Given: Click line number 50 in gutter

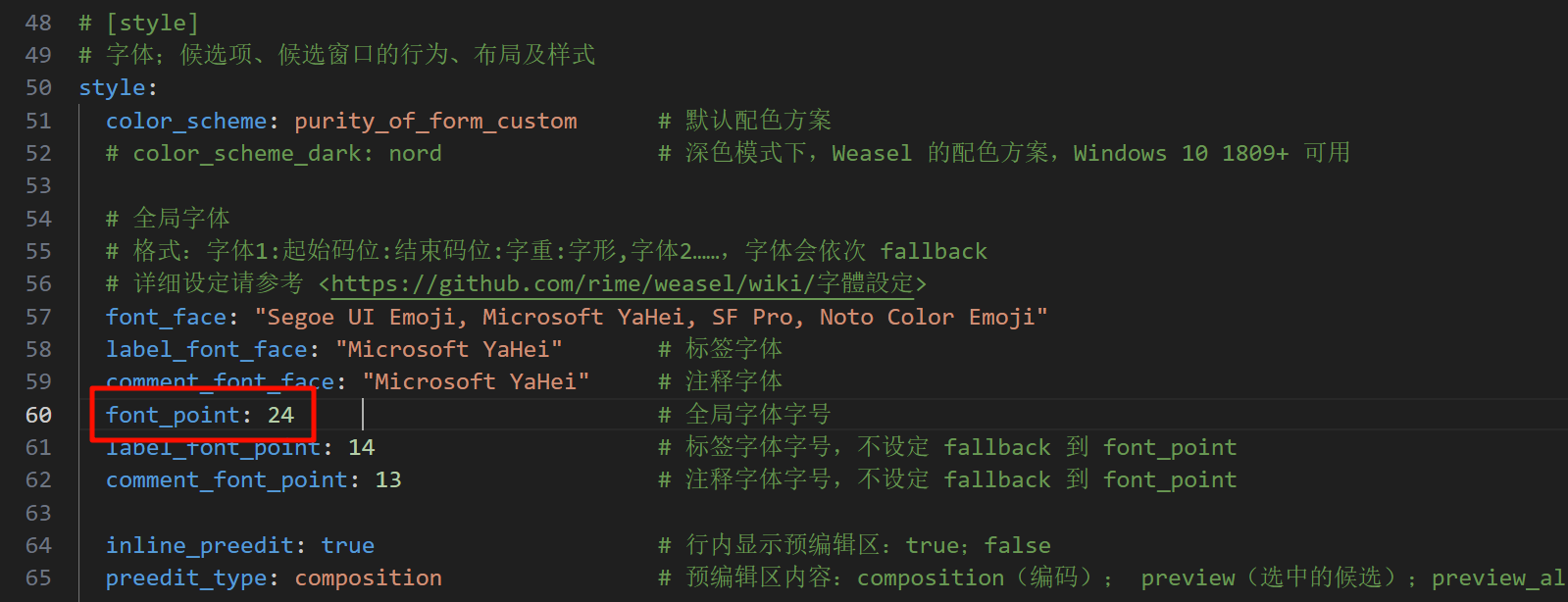Looking at the screenshot, I should click(x=38, y=87).
